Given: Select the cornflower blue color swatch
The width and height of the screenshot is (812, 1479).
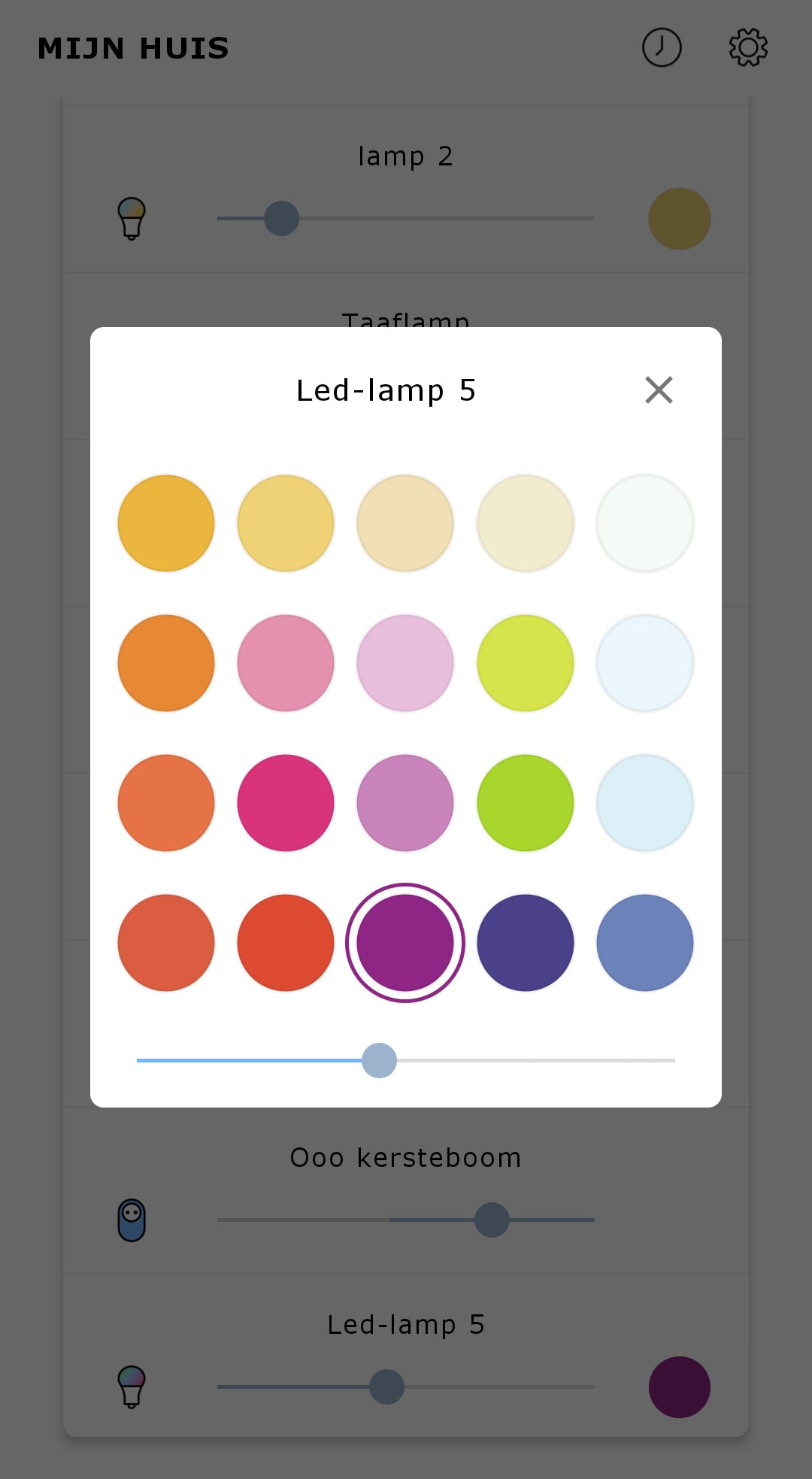Looking at the screenshot, I should pyautogui.click(x=644, y=943).
